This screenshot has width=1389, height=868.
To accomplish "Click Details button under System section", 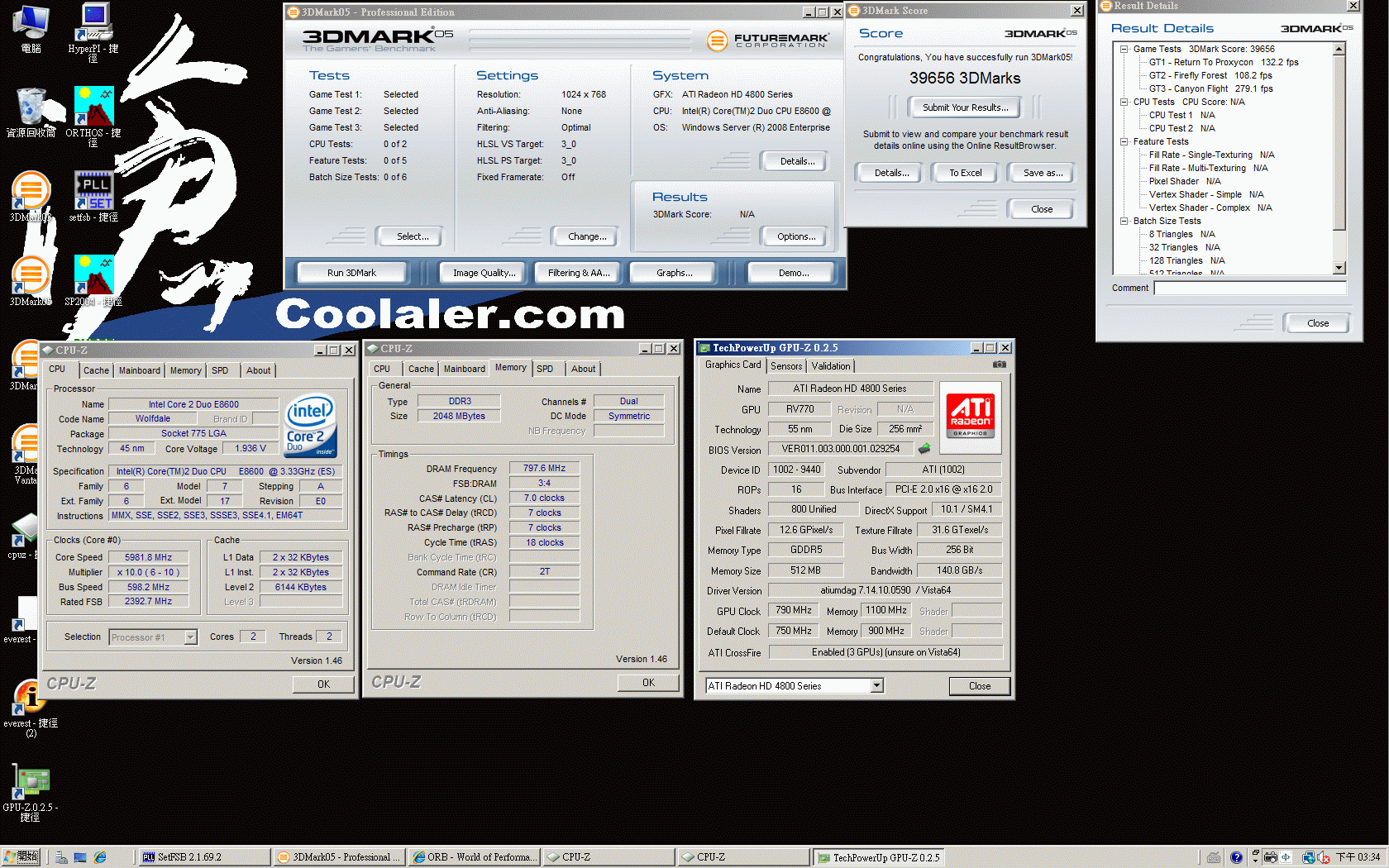I will (x=796, y=161).
